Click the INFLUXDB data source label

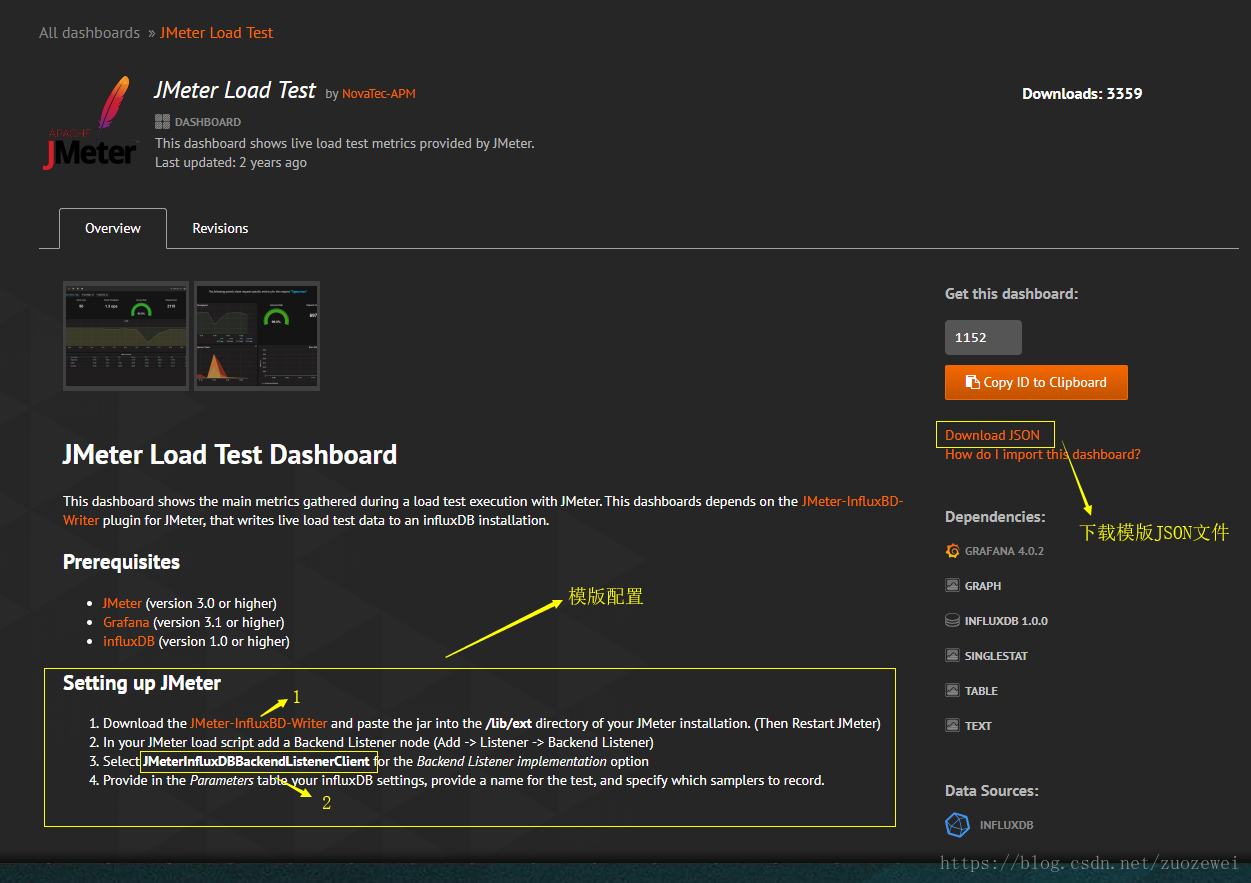point(1006,825)
